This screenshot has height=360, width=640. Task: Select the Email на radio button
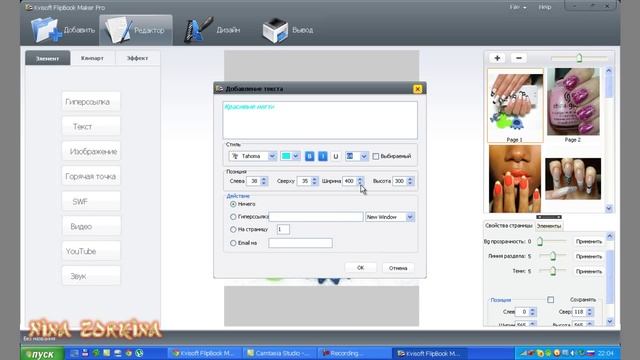233,243
